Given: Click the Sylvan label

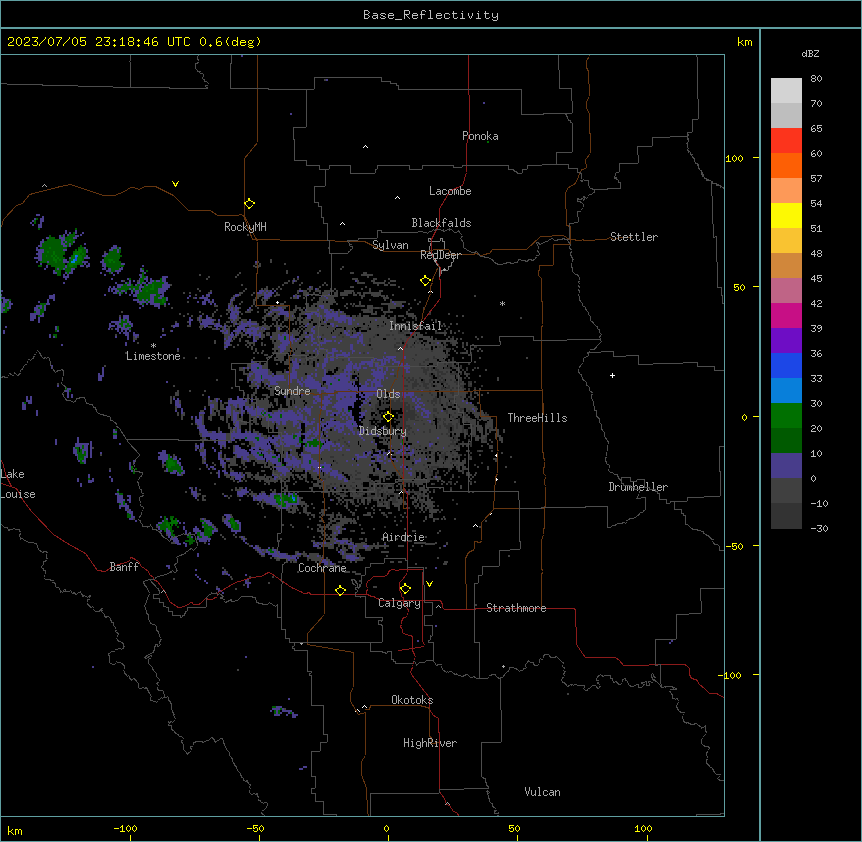Looking at the screenshot, I should (390, 245).
